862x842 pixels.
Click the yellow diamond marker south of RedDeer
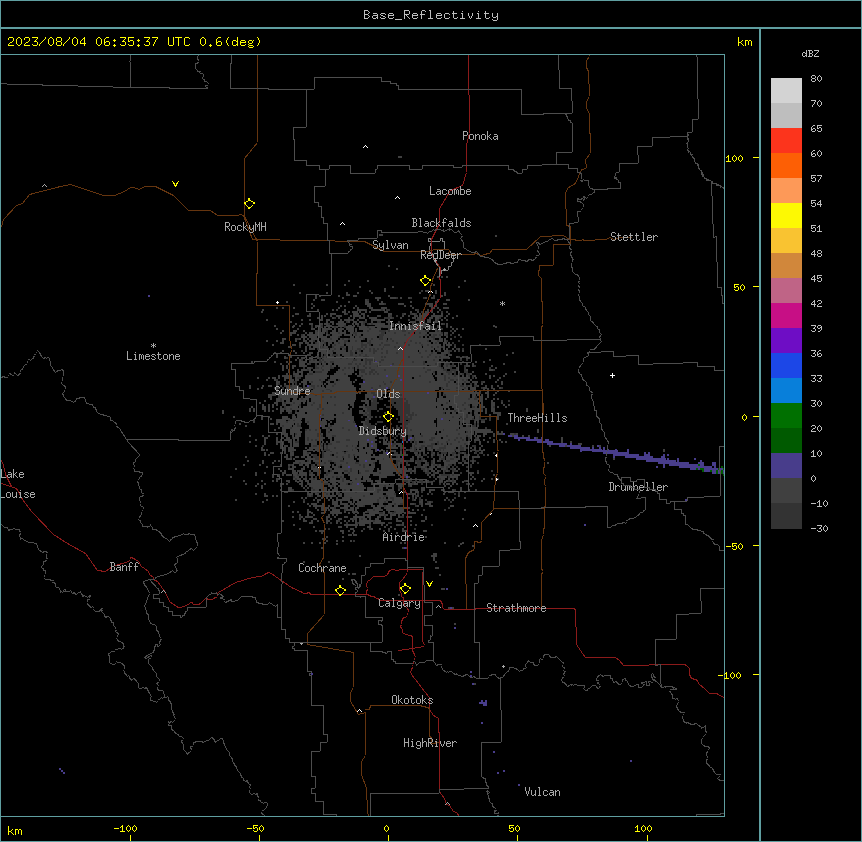[426, 281]
